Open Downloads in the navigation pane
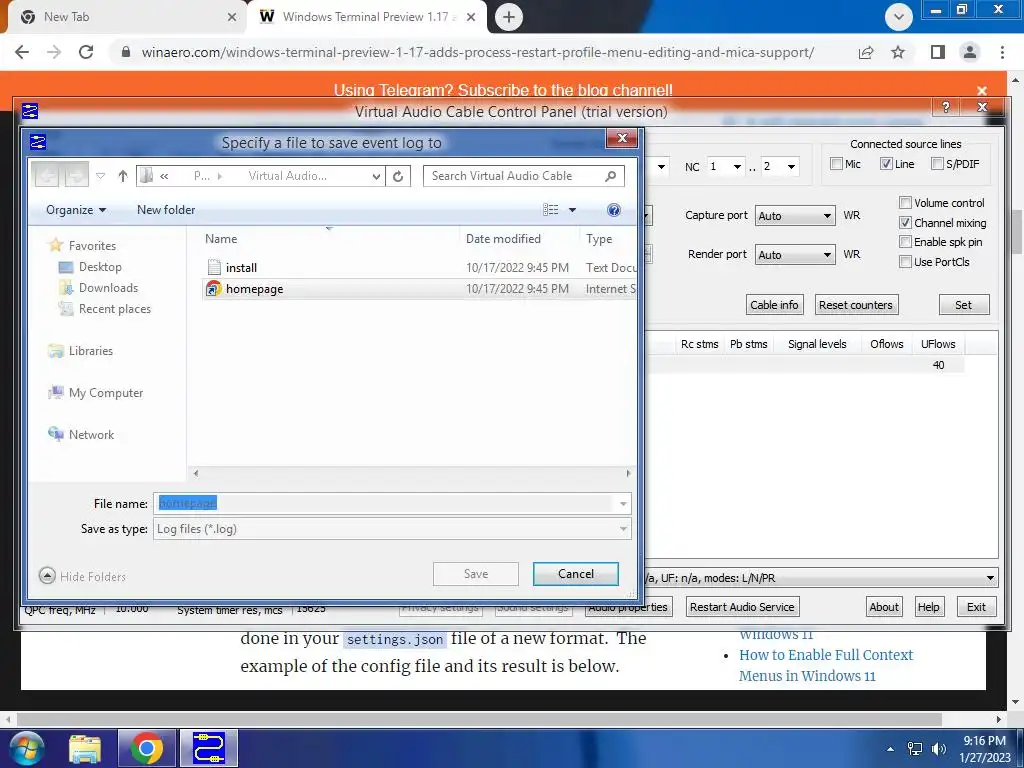The image size is (1024, 768). 108,287
